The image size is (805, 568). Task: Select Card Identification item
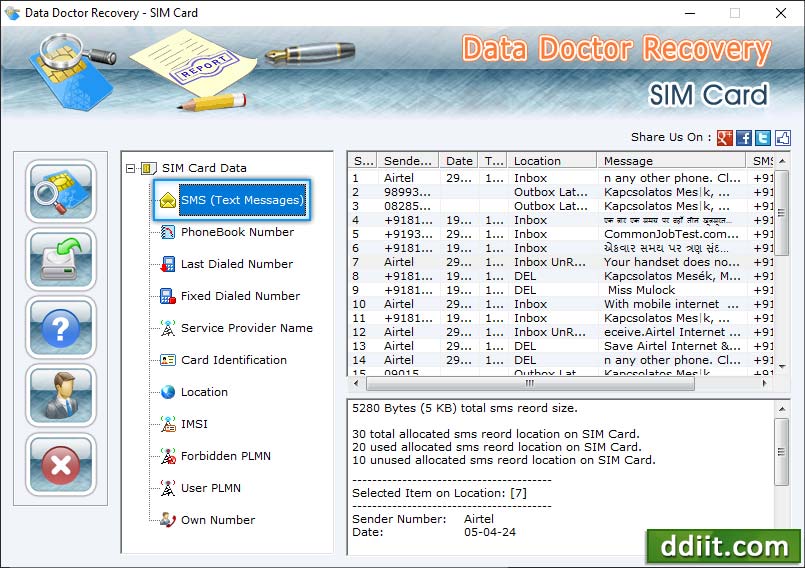tap(234, 360)
